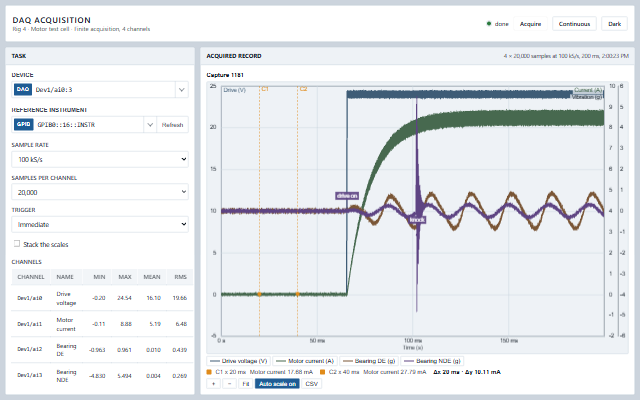Expand the Device dropdown arrow
This screenshot has height=400, width=640.
point(182,89)
